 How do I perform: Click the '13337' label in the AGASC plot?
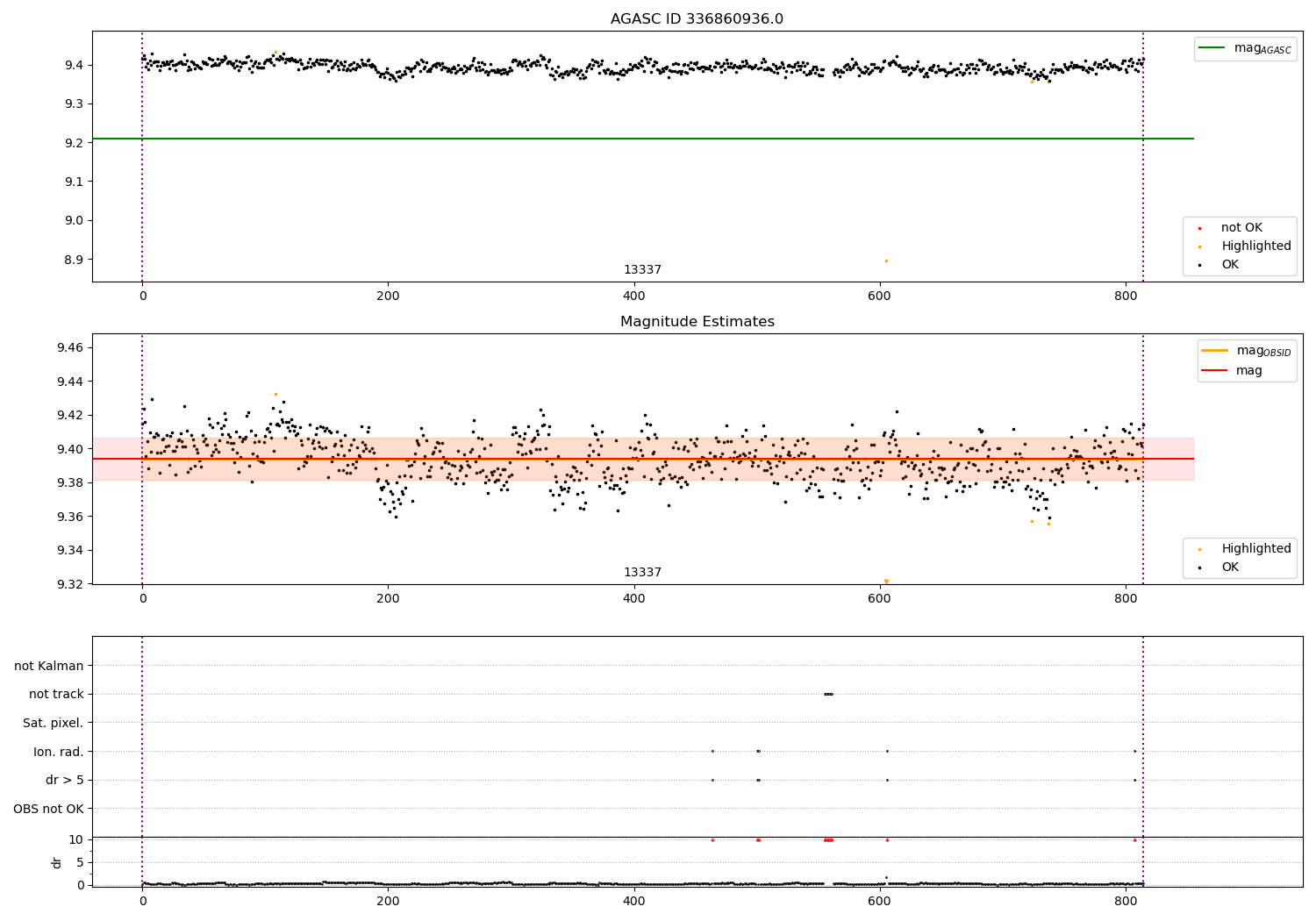(642, 270)
